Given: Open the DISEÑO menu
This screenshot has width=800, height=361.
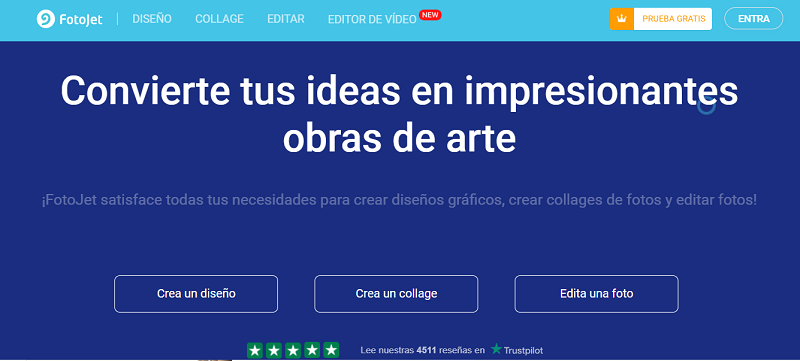Looking at the screenshot, I should [152, 19].
